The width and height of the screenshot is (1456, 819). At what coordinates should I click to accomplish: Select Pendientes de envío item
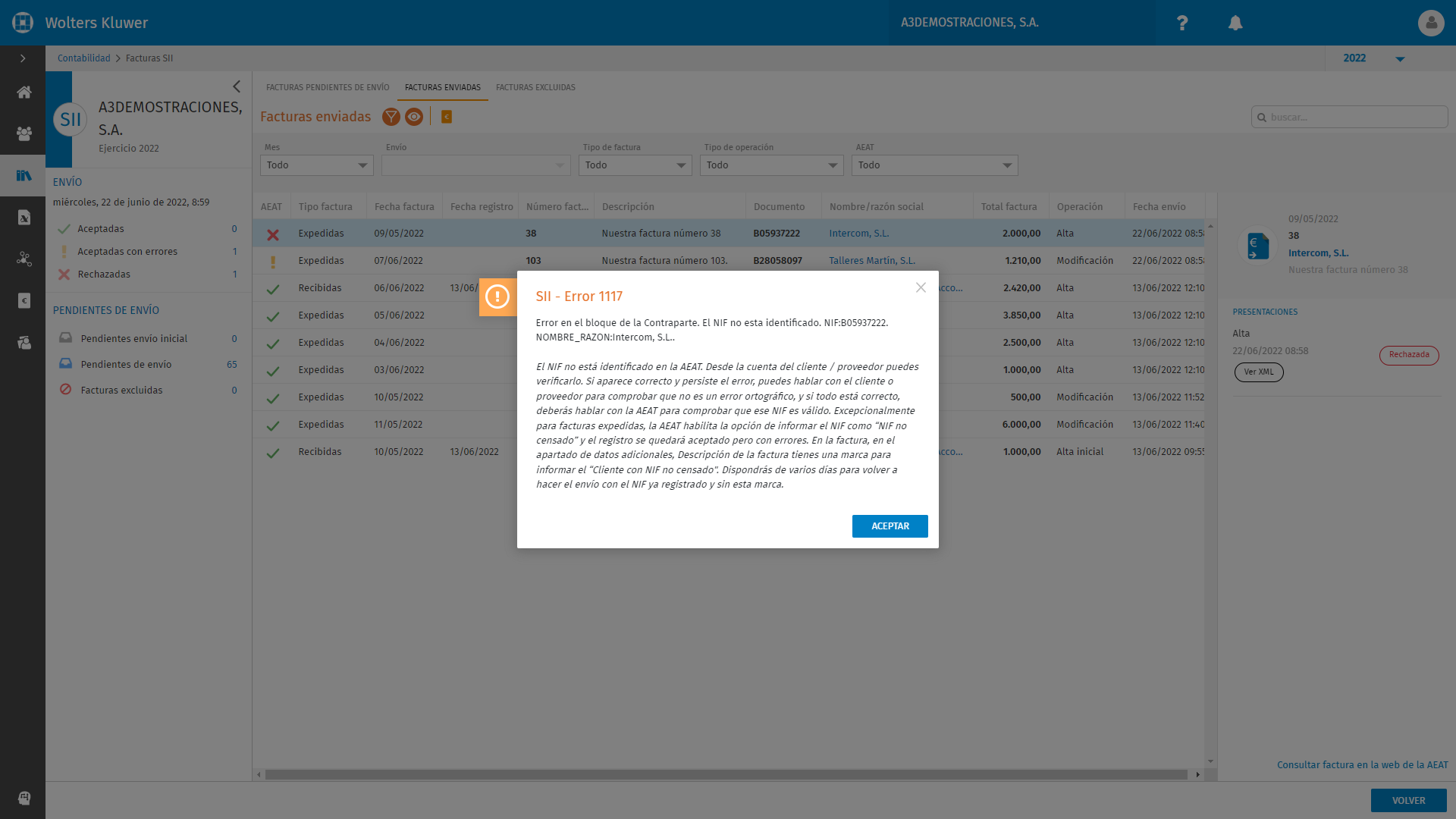tap(149, 365)
